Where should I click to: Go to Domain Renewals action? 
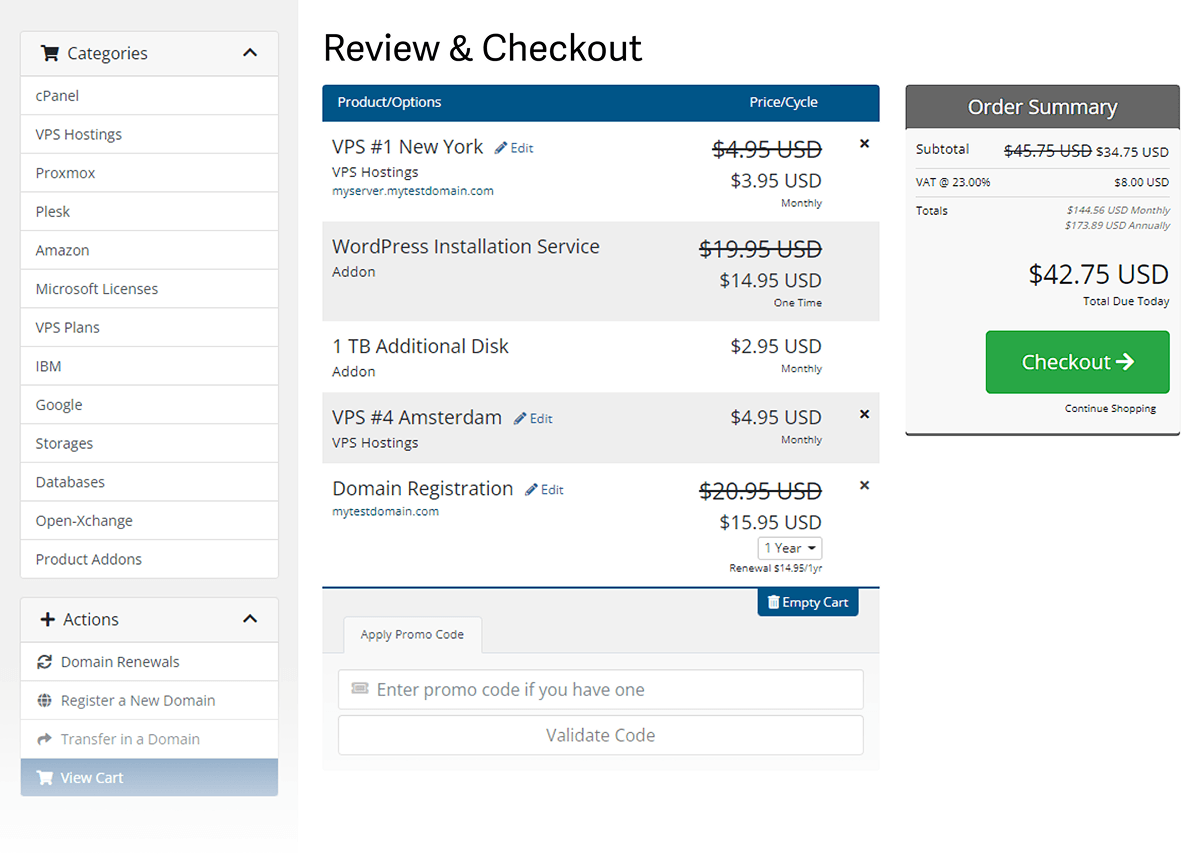point(149,662)
